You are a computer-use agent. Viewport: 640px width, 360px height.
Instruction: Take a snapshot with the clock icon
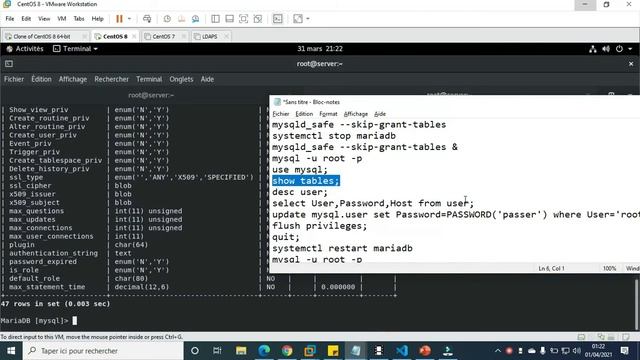coord(167,19)
